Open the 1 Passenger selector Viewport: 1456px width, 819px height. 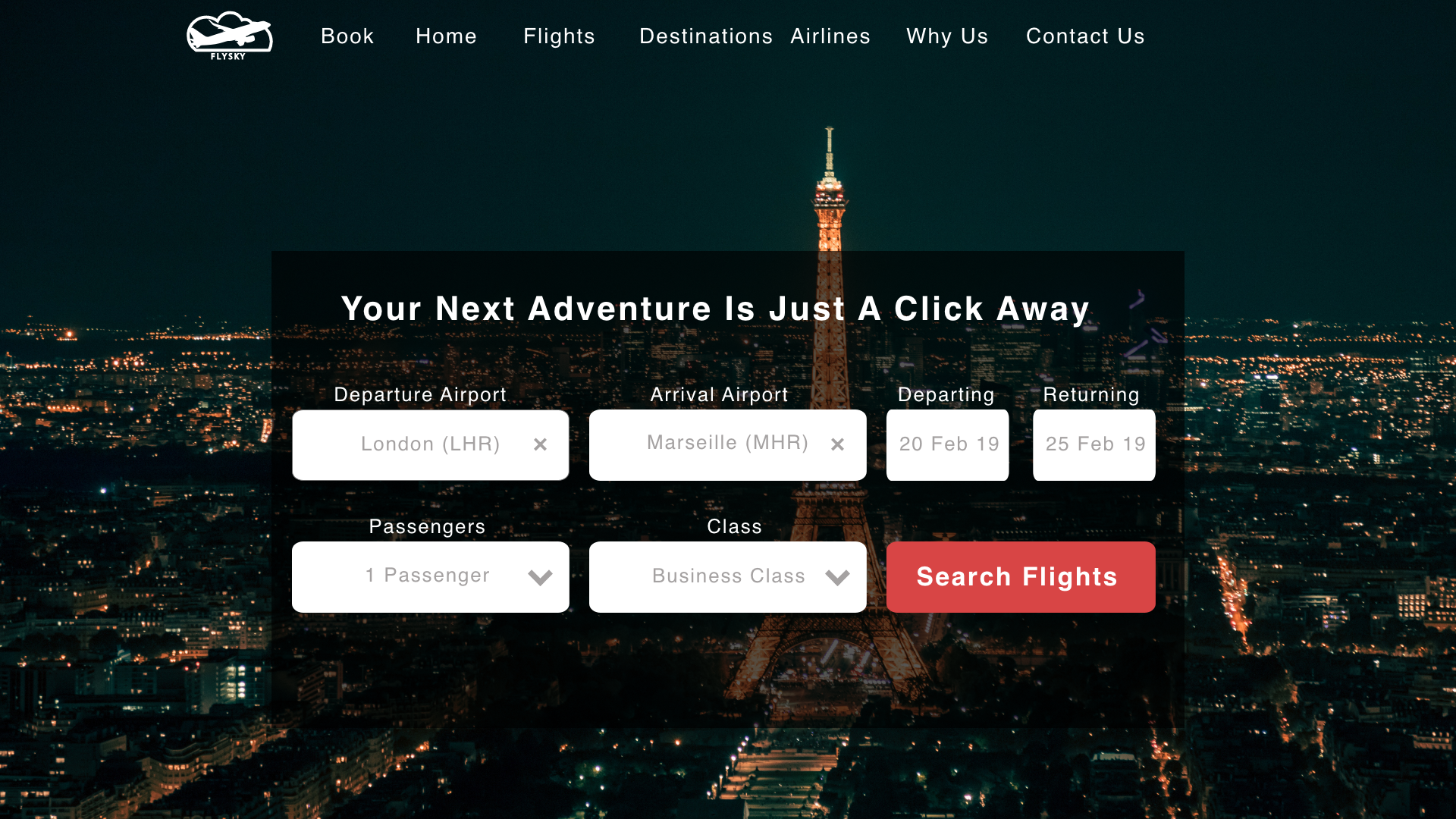pos(430,577)
